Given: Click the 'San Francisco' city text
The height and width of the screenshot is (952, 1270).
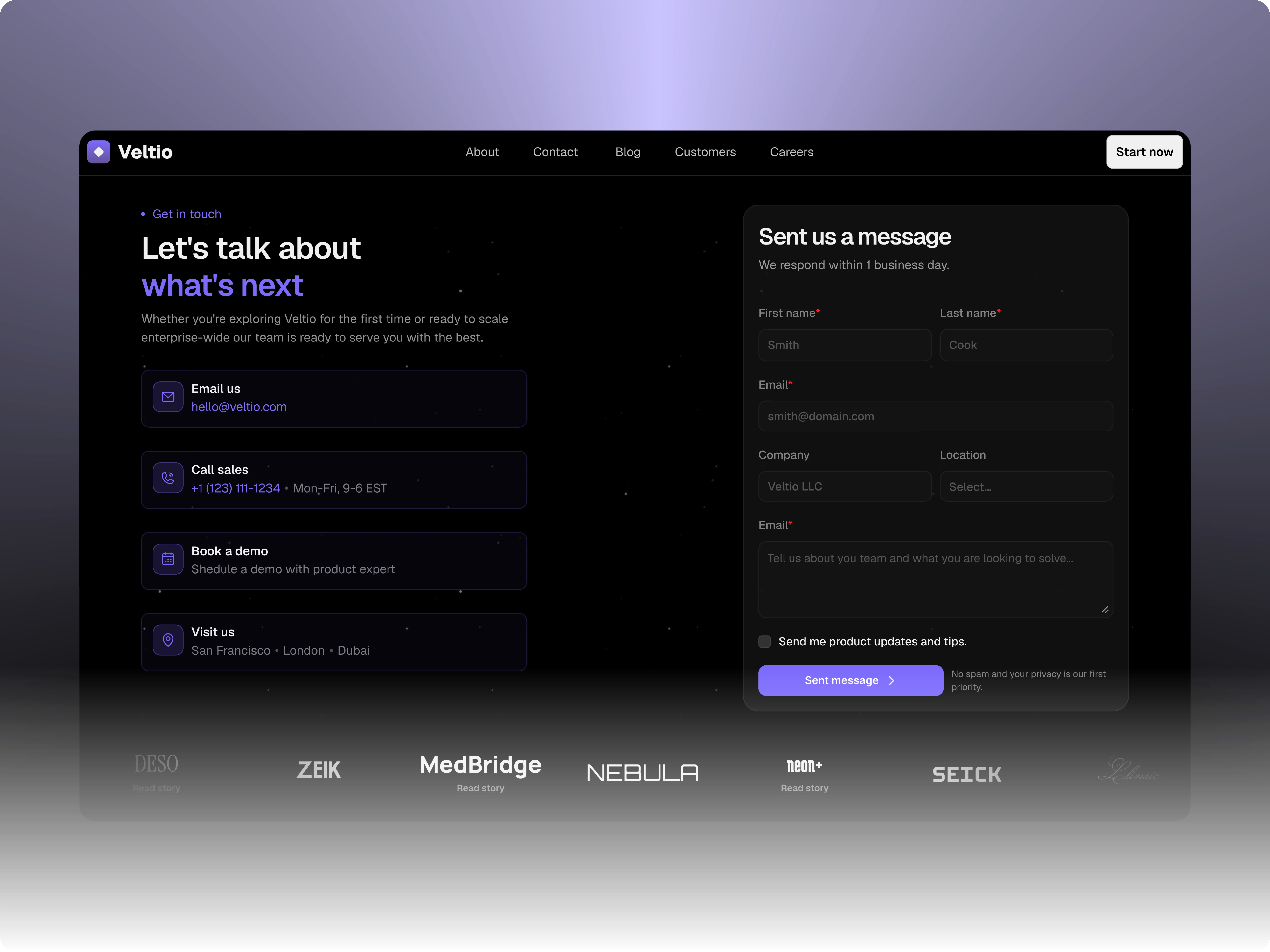Looking at the screenshot, I should (x=231, y=651).
